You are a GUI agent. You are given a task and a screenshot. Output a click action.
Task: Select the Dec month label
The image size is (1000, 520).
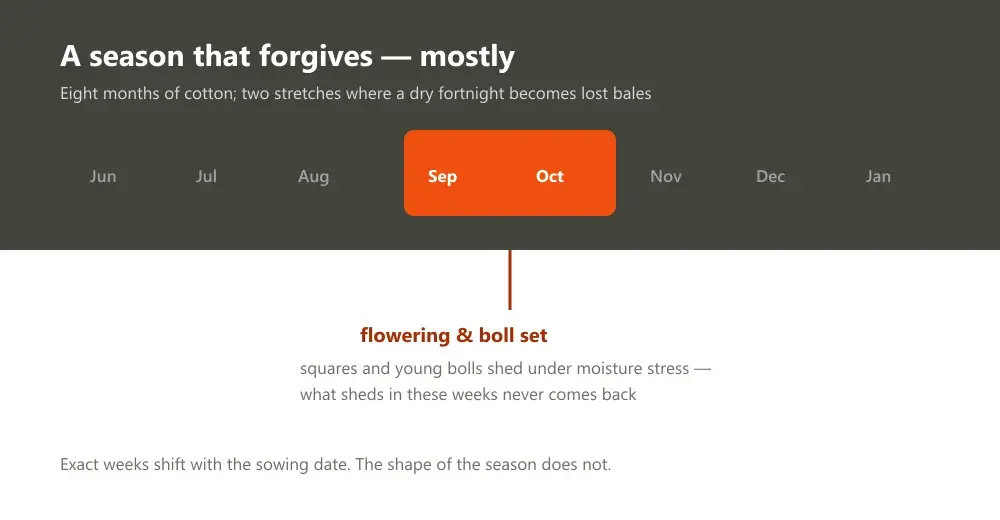click(x=770, y=176)
